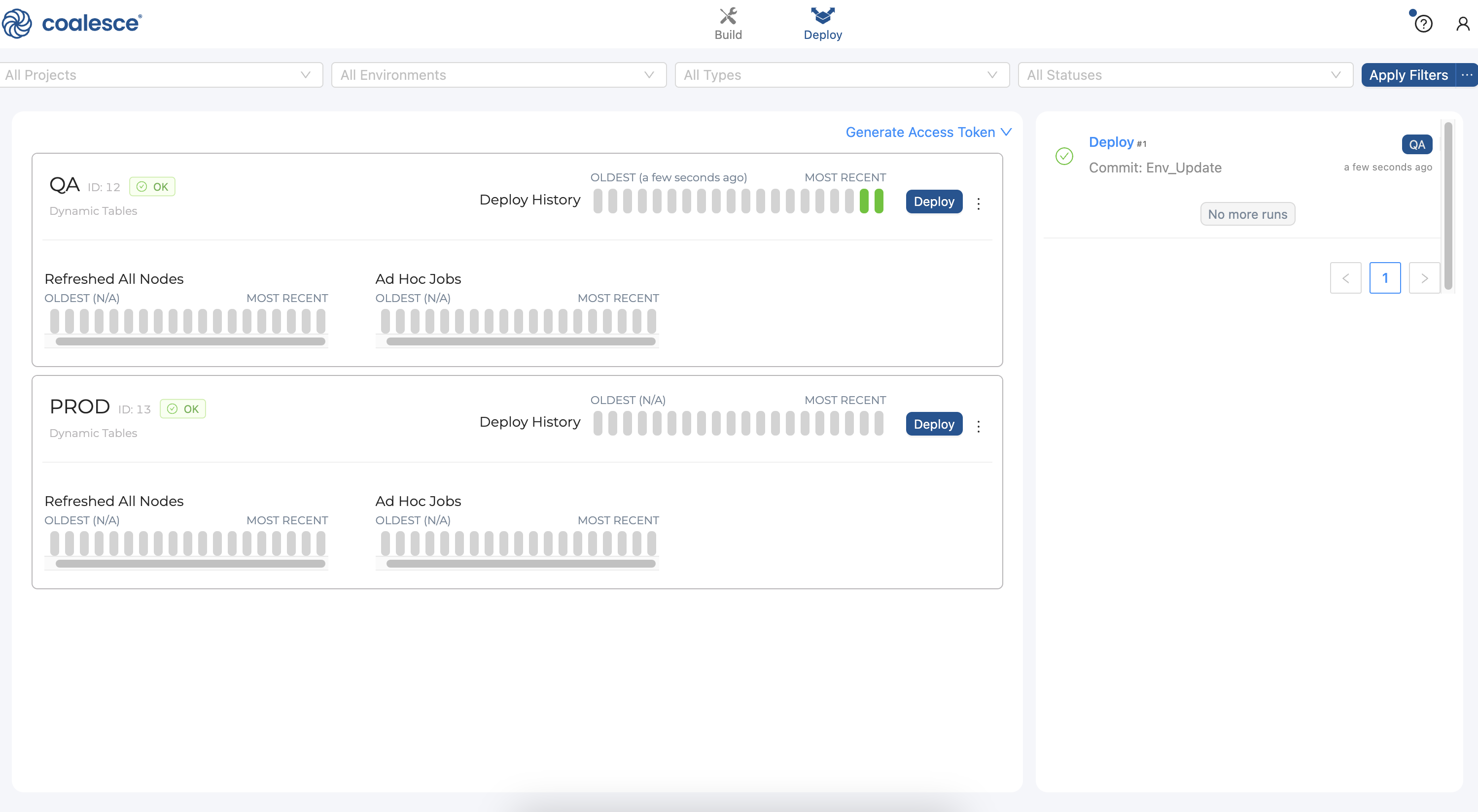Click the Apply Filters ellipsis button
The height and width of the screenshot is (812, 1478).
click(x=1467, y=75)
